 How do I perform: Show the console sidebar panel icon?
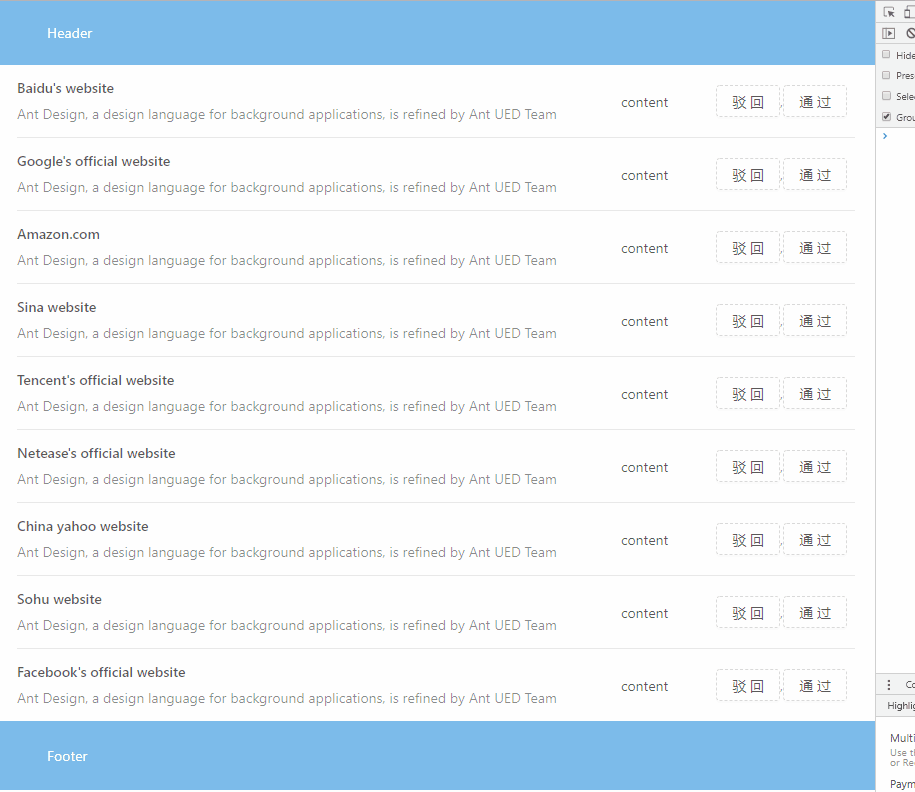[888, 33]
